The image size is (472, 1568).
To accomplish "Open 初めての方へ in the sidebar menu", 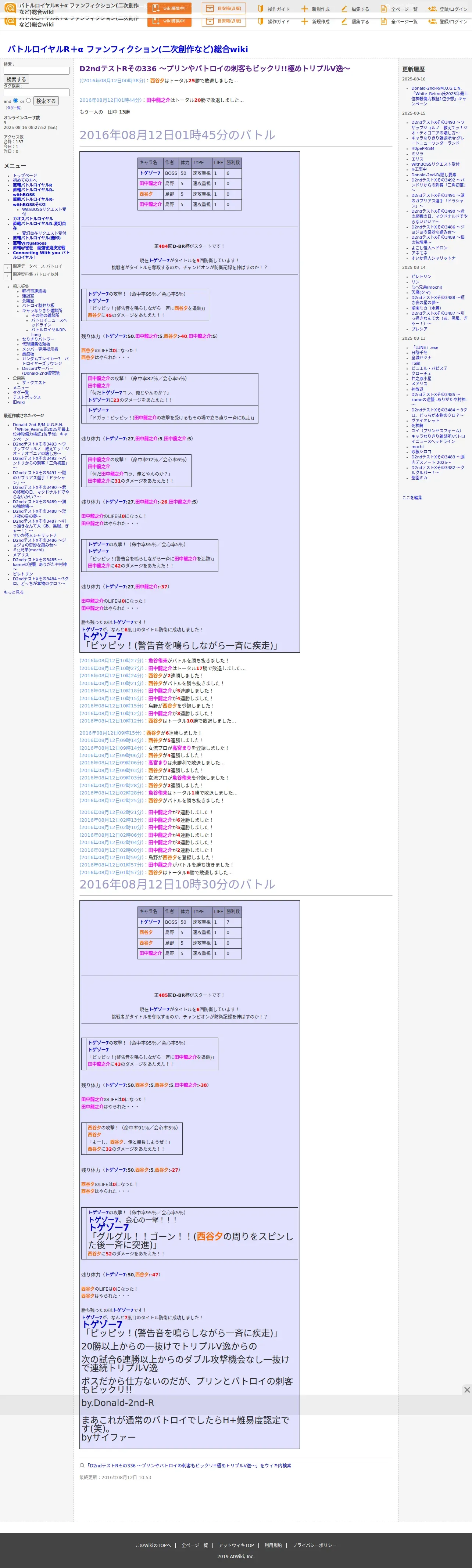I will point(25,180).
